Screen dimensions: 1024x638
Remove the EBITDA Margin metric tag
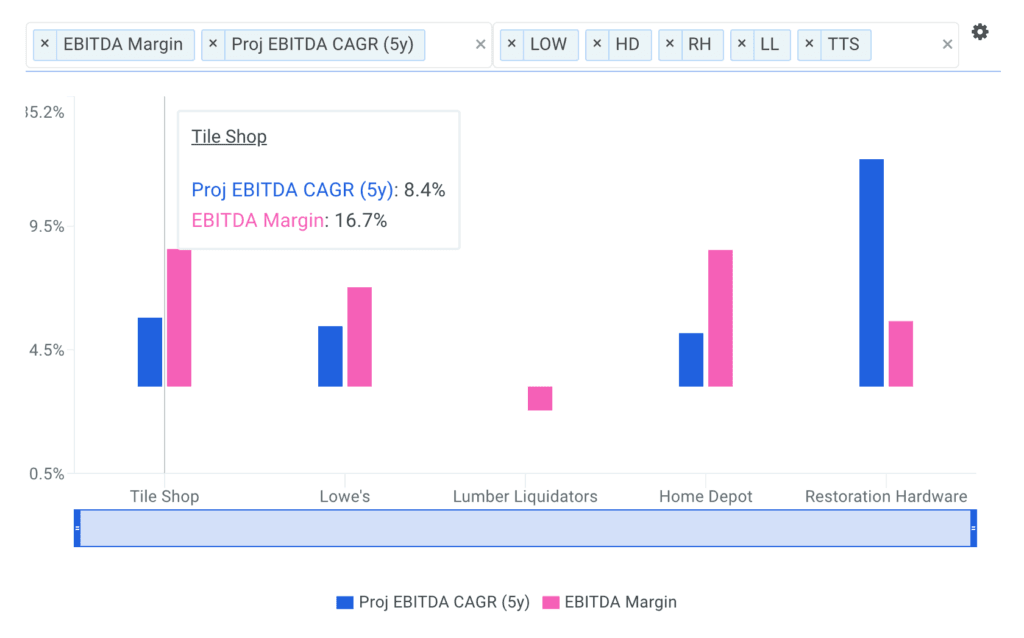click(x=46, y=45)
